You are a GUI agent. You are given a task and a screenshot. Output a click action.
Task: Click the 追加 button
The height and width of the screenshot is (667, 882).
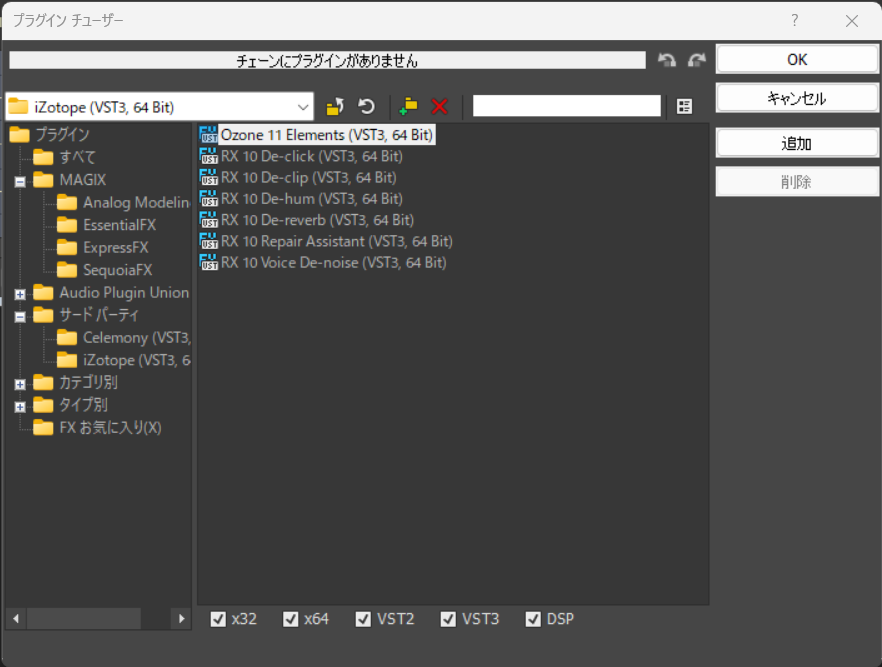(796, 143)
